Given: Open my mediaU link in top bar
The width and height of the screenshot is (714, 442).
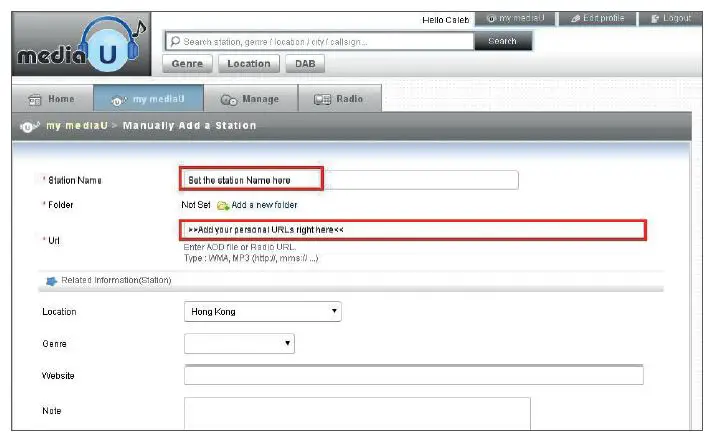Looking at the screenshot, I should tap(515, 19).
